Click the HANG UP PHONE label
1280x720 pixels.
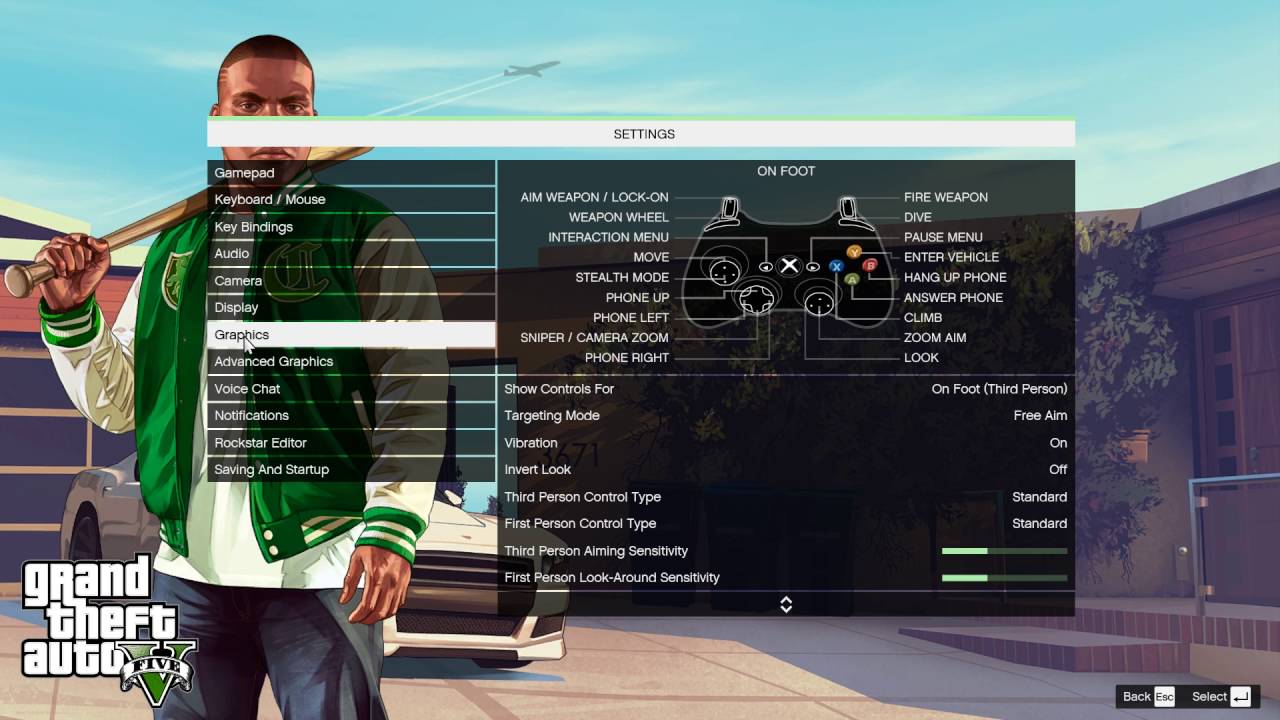[955, 277]
